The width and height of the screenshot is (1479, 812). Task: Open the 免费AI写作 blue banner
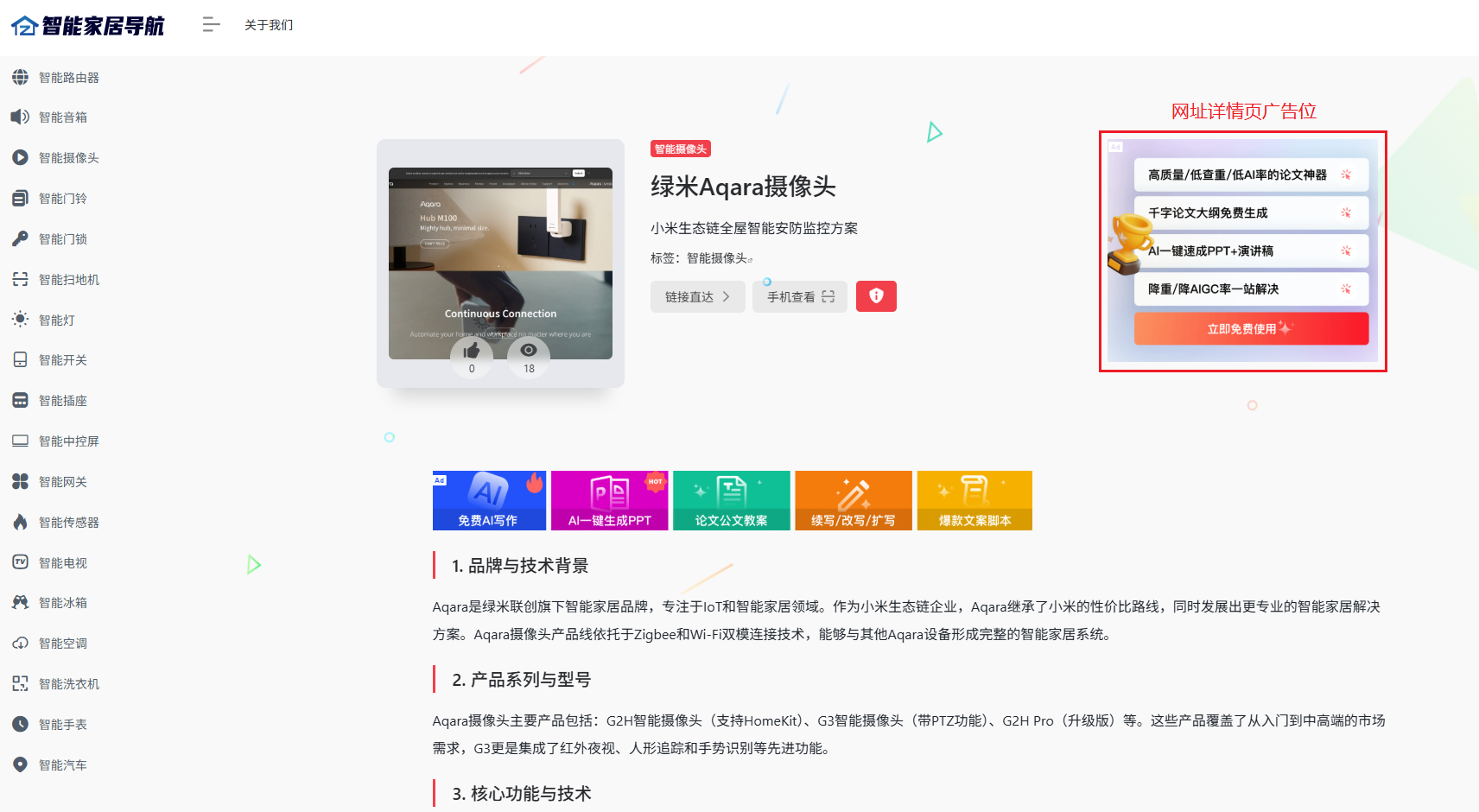coord(489,500)
